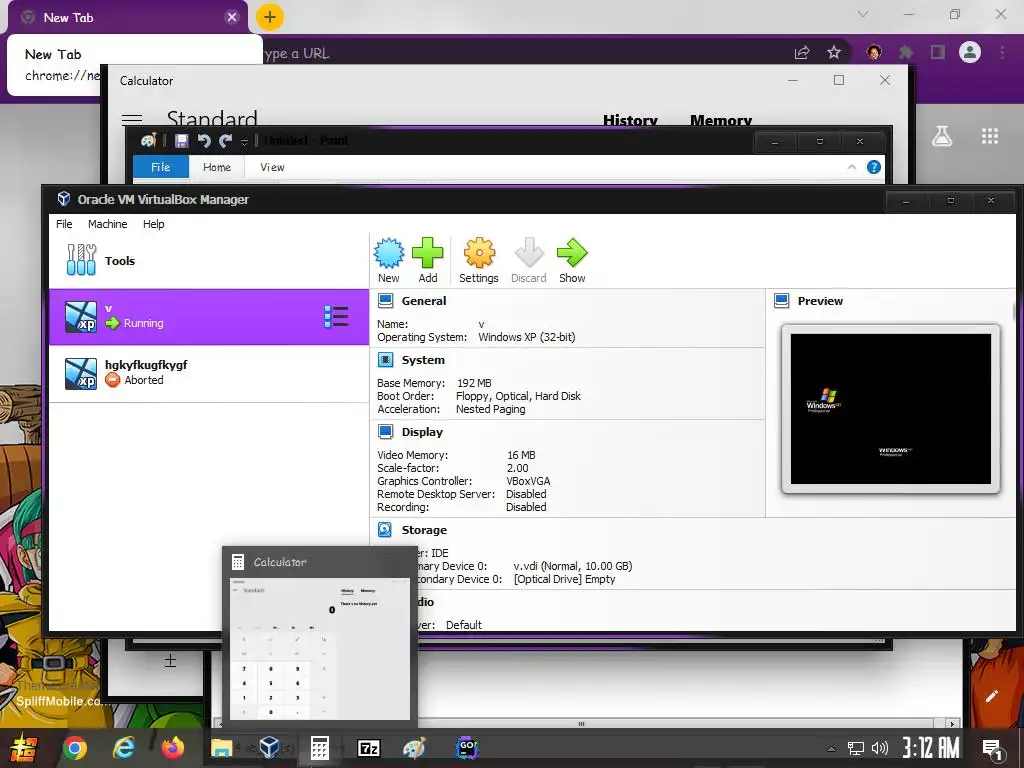Switch to the View tab in Paint
The width and height of the screenshot is (1024, 768).
point(272,167)
